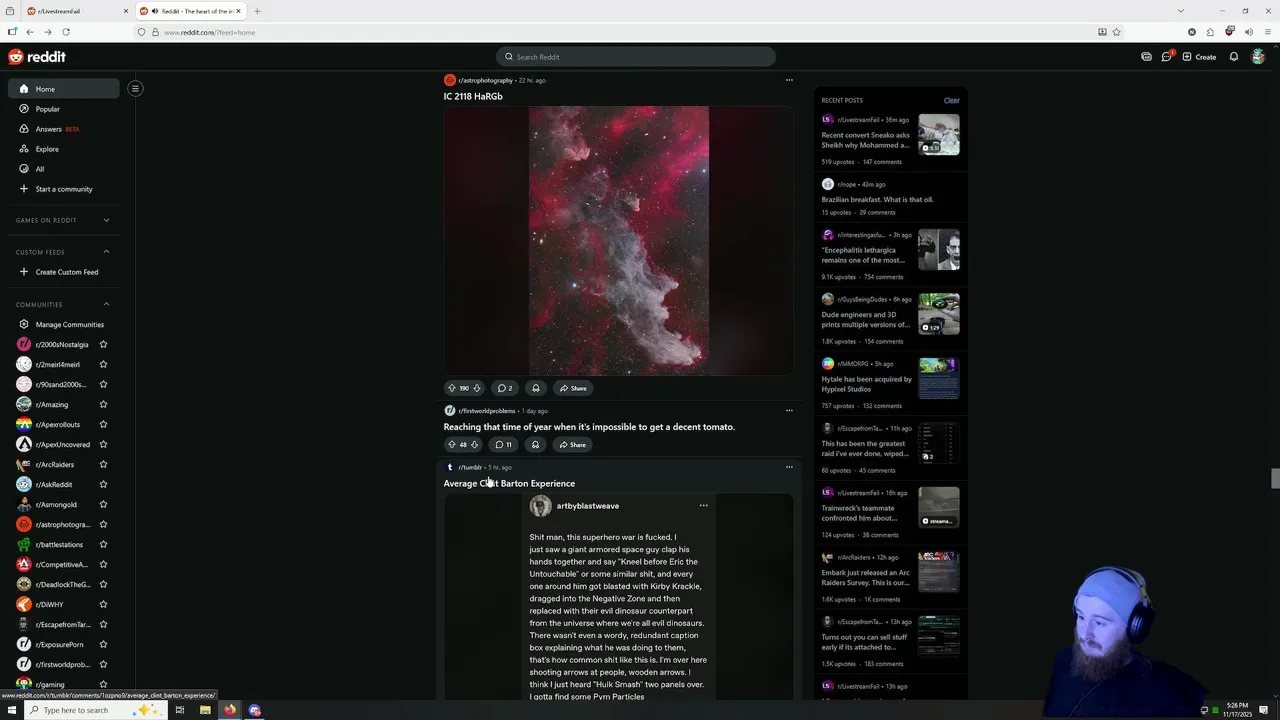1280x720 pixels.
Task: Go back in browser history
Action: pos(30,32)
